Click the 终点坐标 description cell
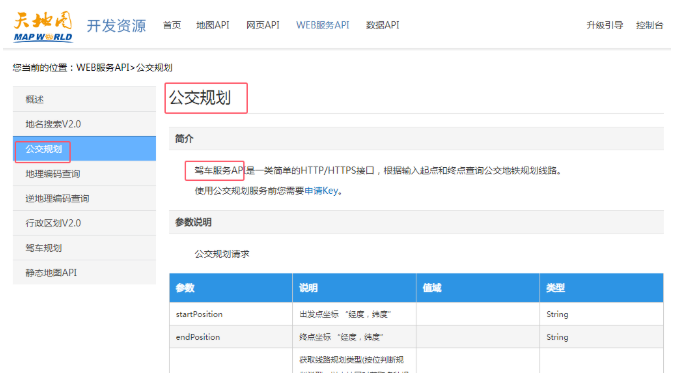 pyautogui.click(x=354, y=337)
